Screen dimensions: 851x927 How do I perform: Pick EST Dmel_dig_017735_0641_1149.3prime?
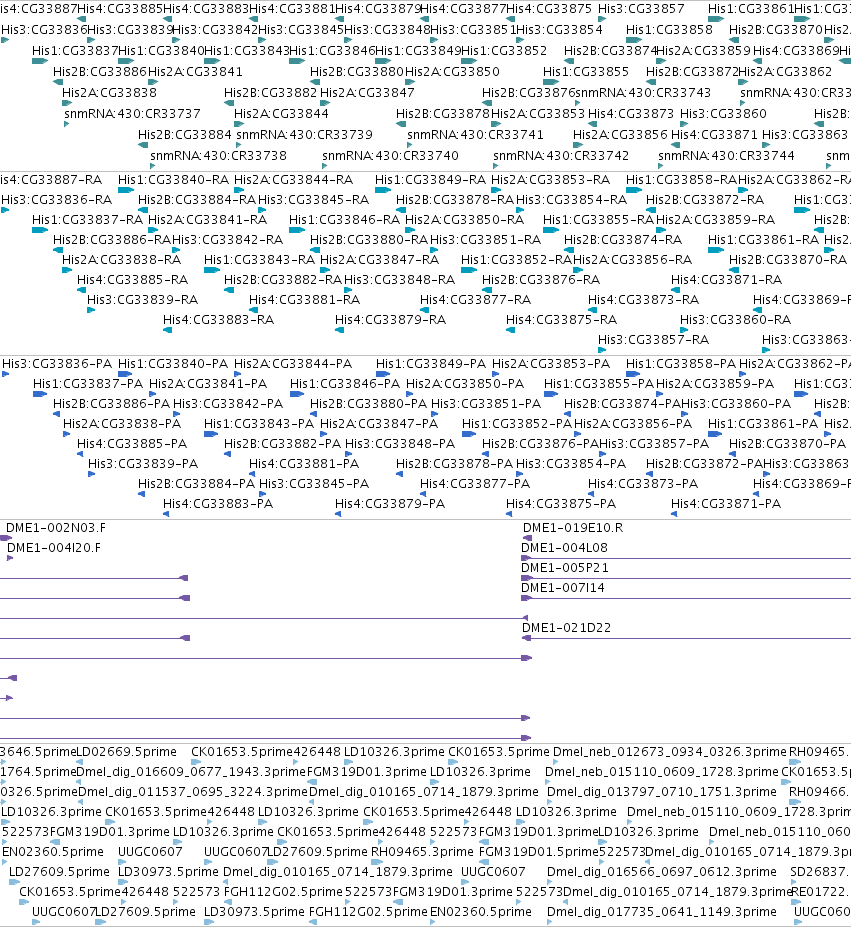(662, 912)
